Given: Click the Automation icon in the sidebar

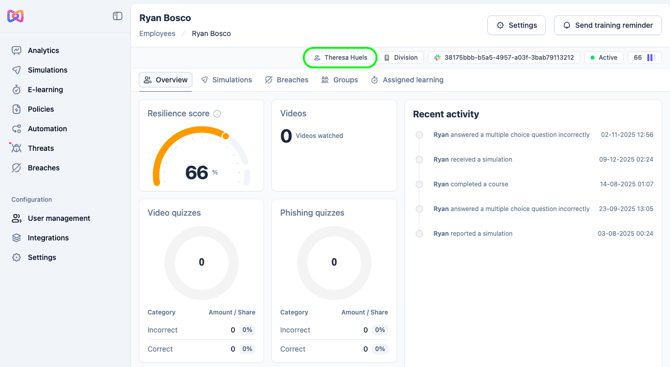Looking at the screenshot, I should pos(16,129).
